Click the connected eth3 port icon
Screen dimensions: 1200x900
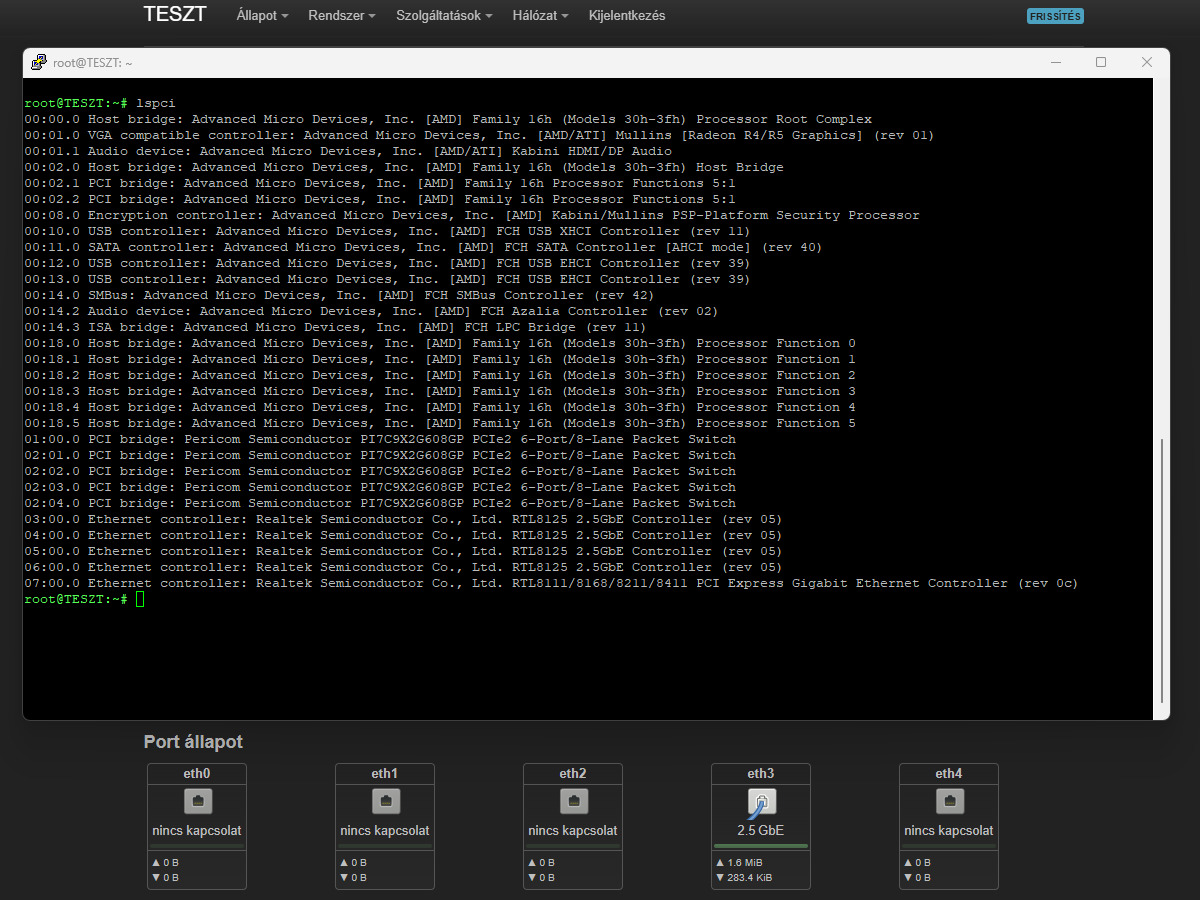tap(761, 801)
